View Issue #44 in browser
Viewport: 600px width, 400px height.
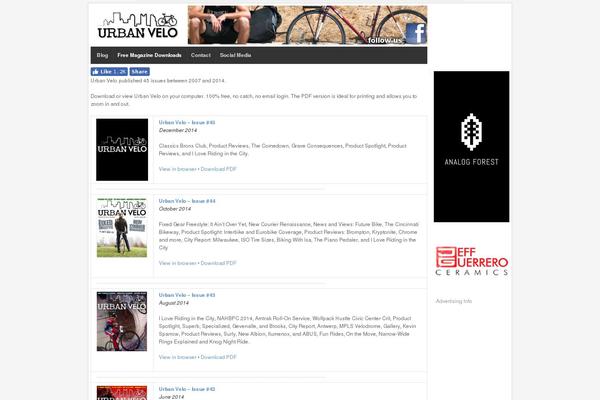[x=178, y=263]
